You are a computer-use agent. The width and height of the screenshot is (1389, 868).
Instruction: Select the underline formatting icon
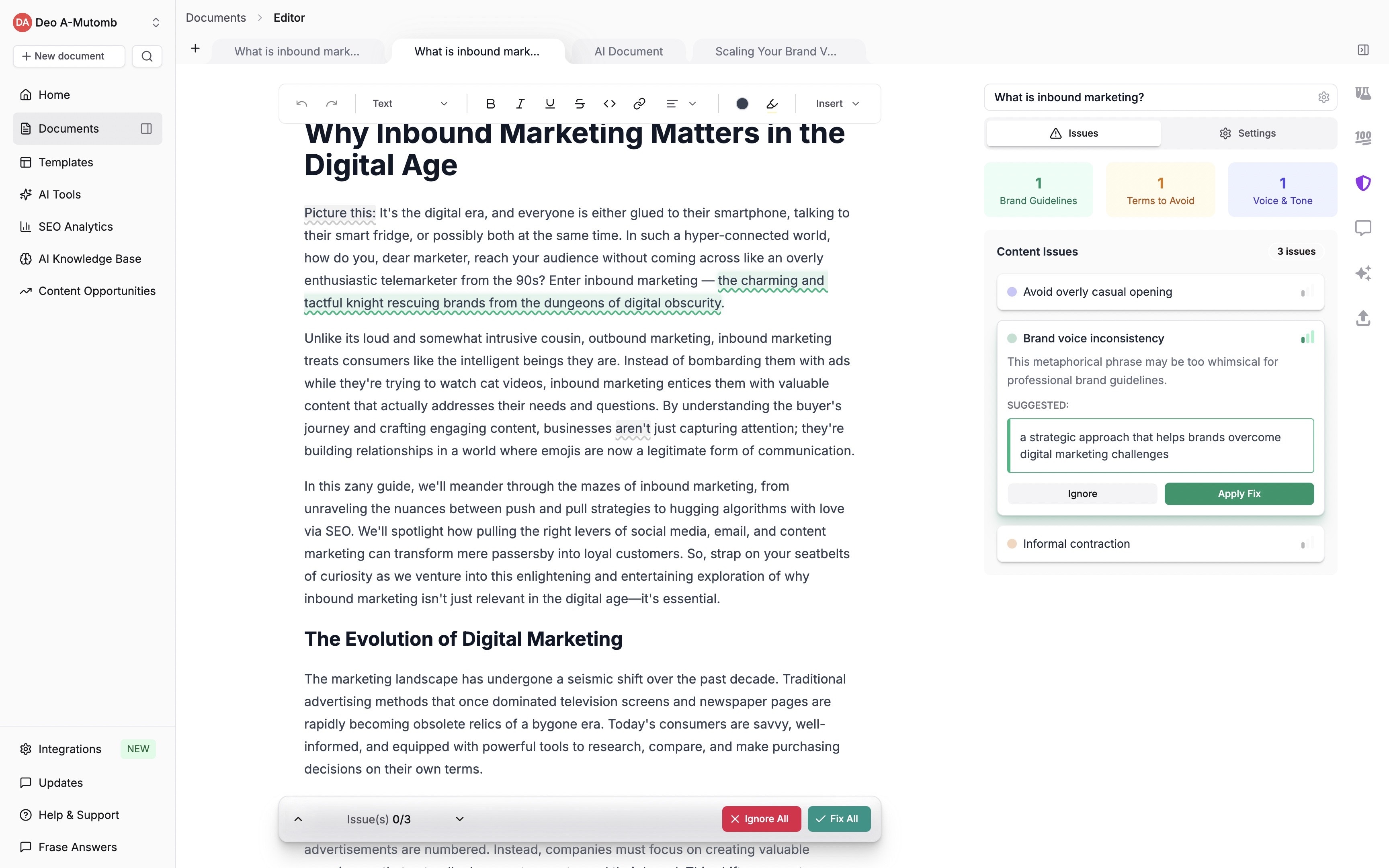(550, 103)
